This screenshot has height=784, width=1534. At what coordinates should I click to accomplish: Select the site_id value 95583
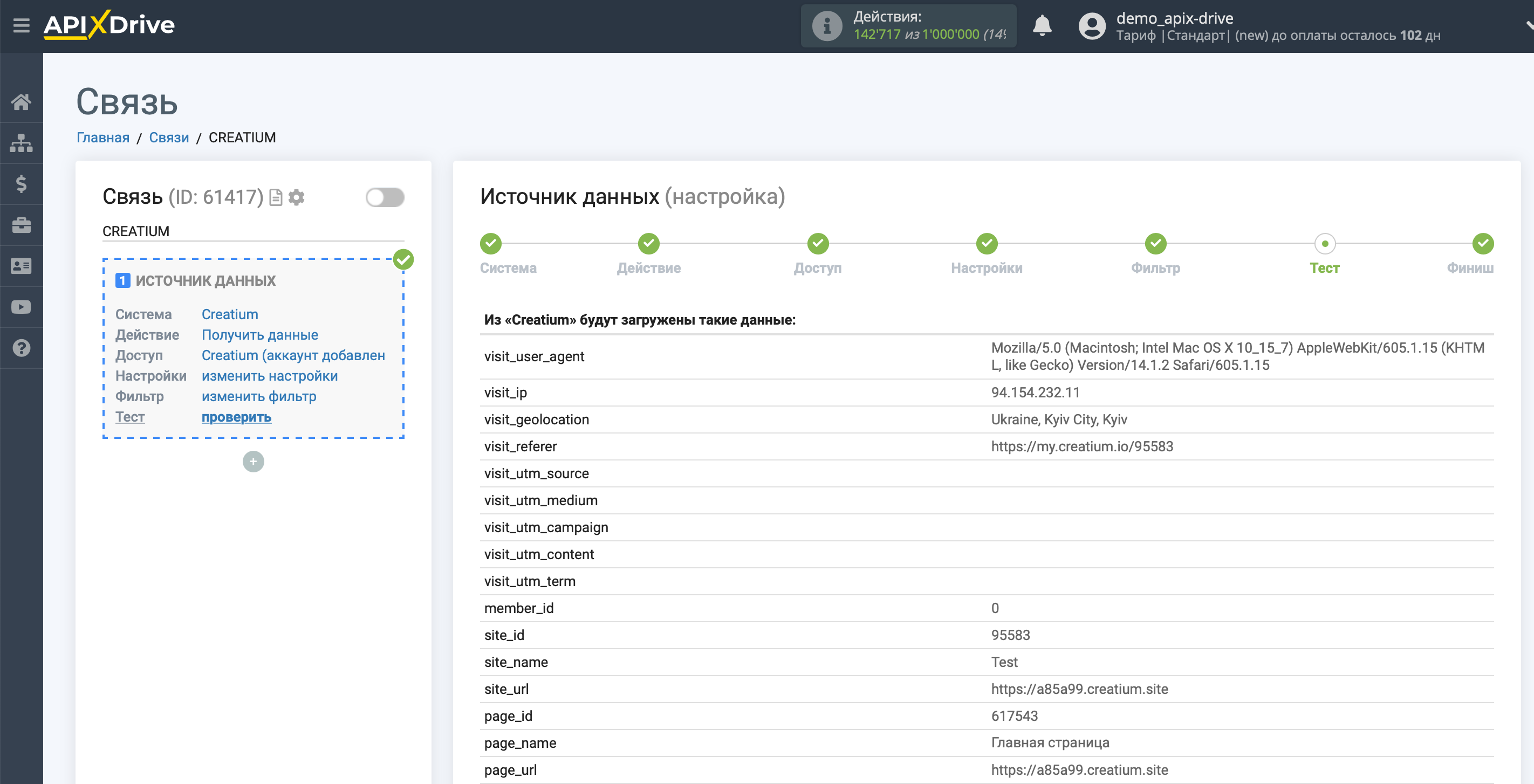pos(1011,635)
